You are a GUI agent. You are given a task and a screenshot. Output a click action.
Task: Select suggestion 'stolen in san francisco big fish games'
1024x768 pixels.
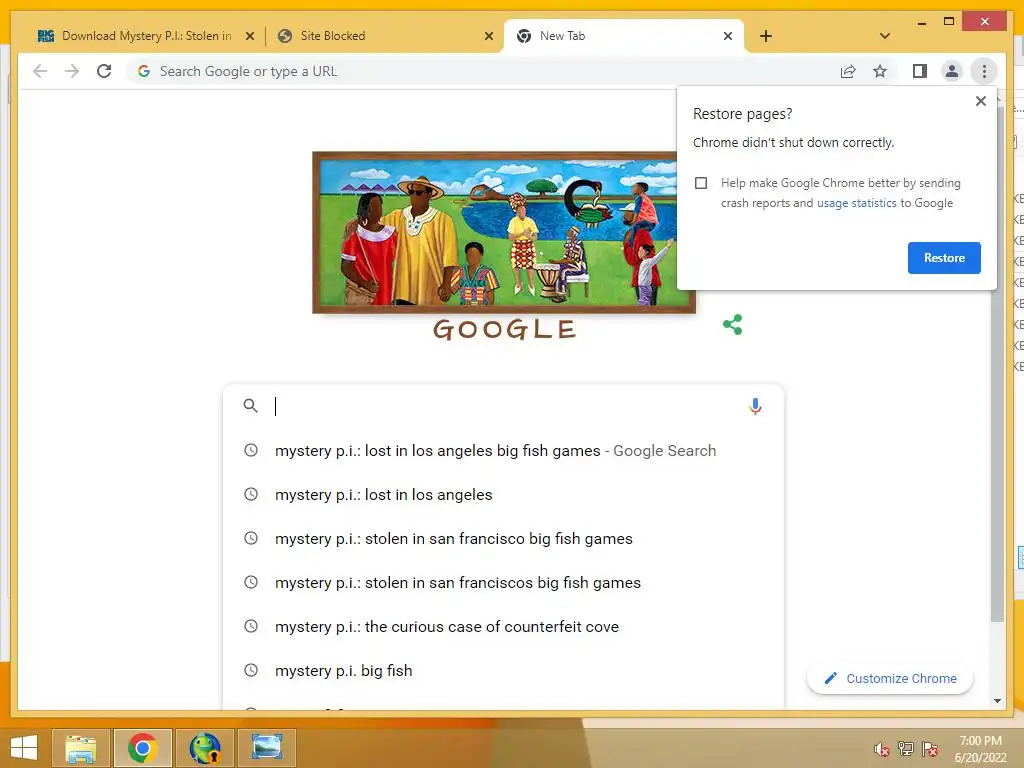pos(503,539)
